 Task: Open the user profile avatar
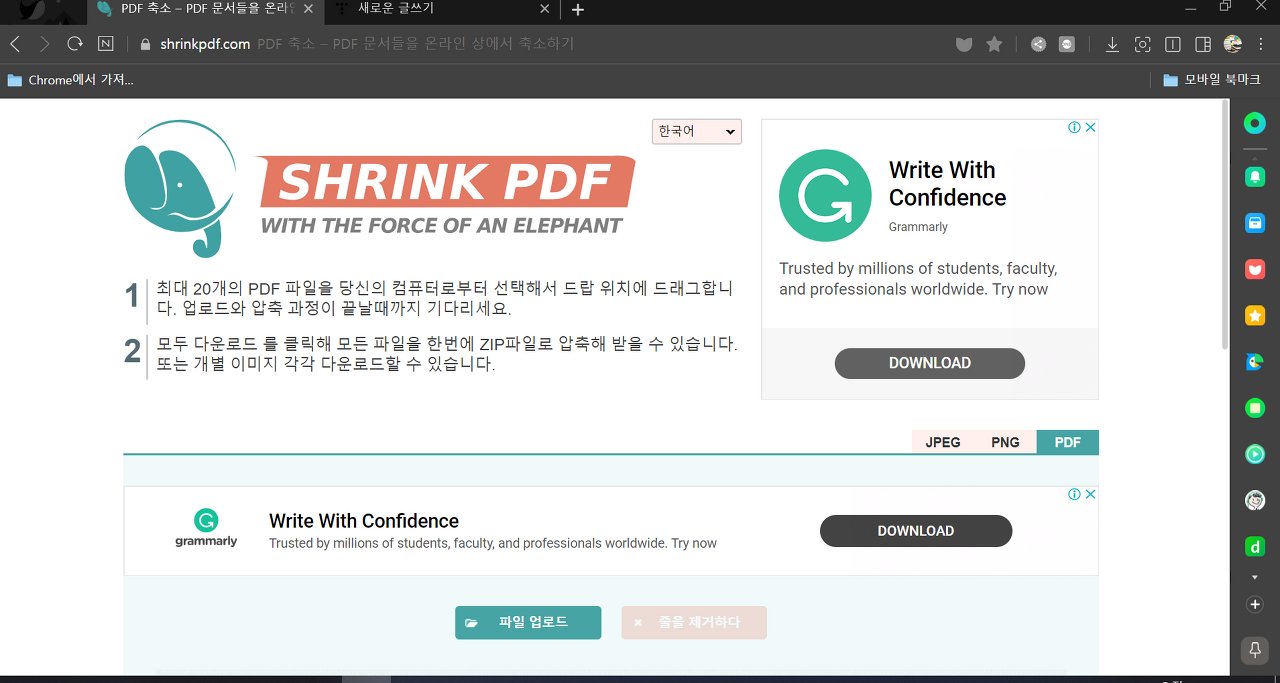click(x=1232, y=44)
